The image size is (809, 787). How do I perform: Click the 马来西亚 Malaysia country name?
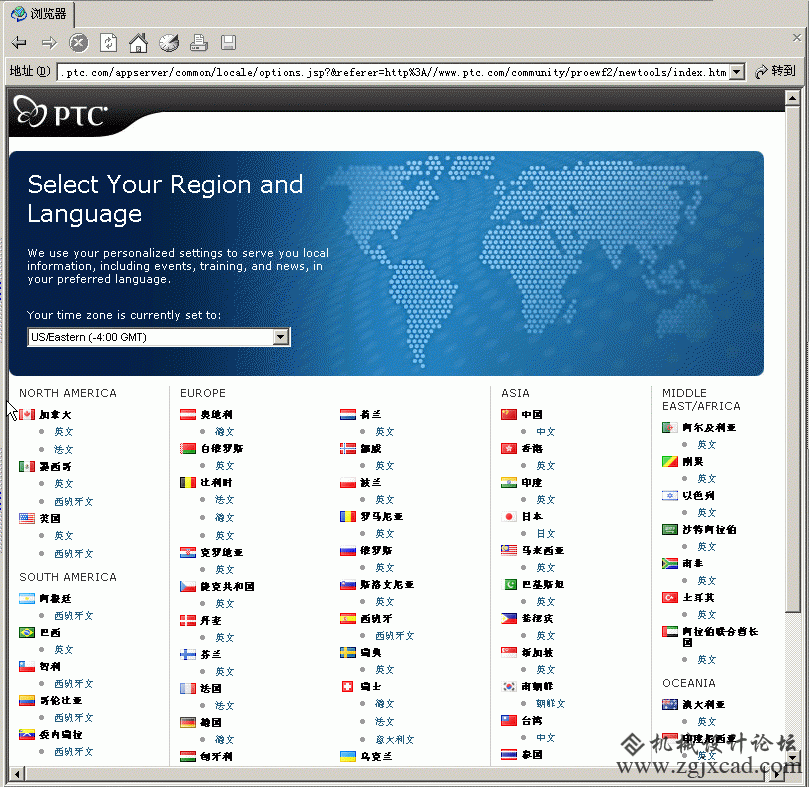coord(542,551)
